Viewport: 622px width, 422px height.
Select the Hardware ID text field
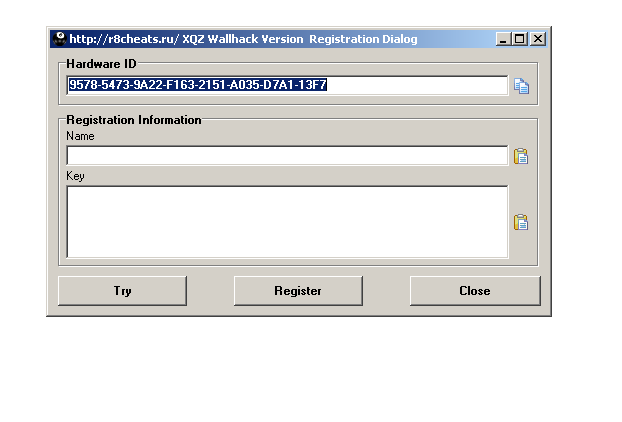tap(287, 85)
